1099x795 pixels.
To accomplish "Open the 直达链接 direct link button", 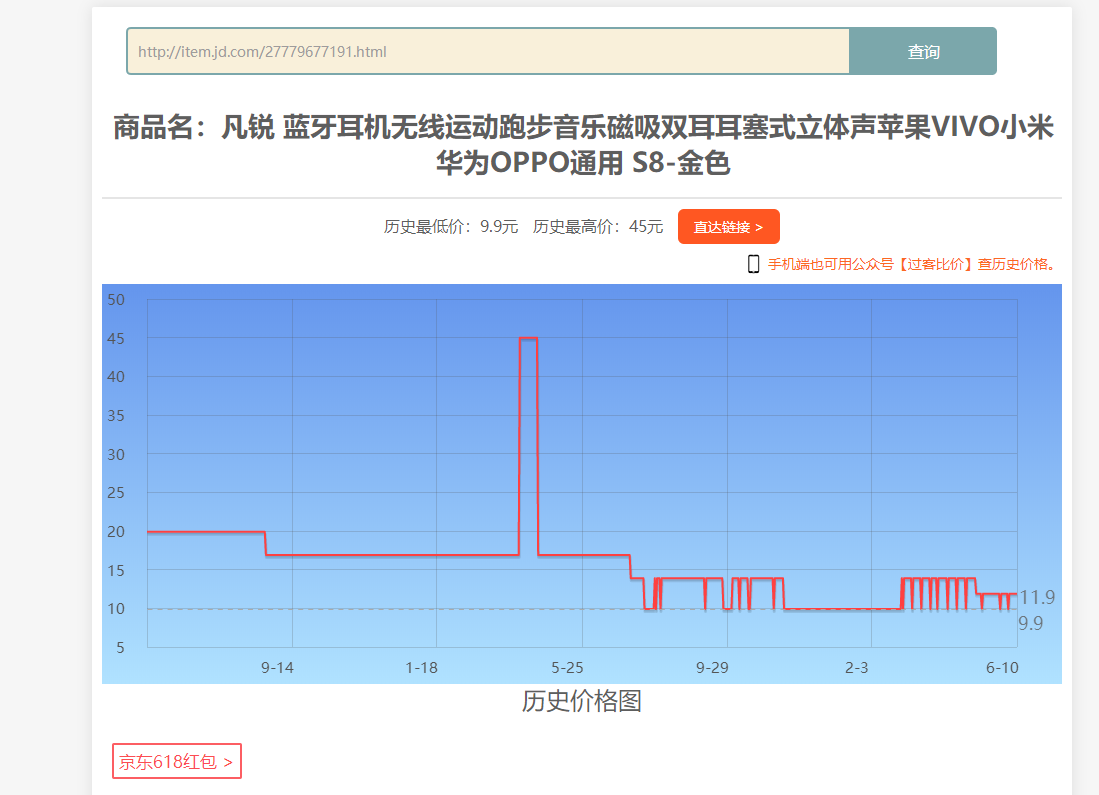I will (728, 227).
